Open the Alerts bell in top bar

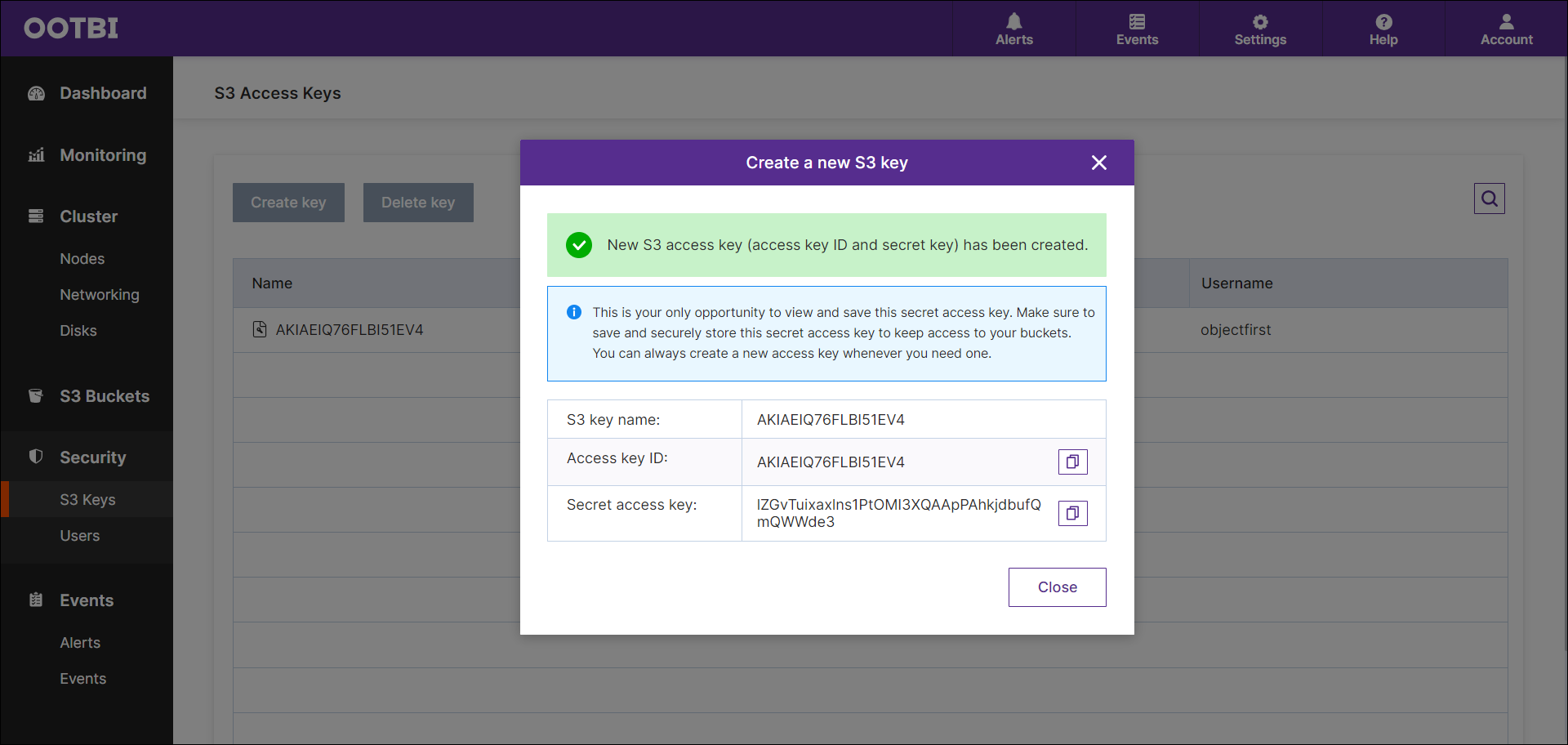click(1013, 29)
